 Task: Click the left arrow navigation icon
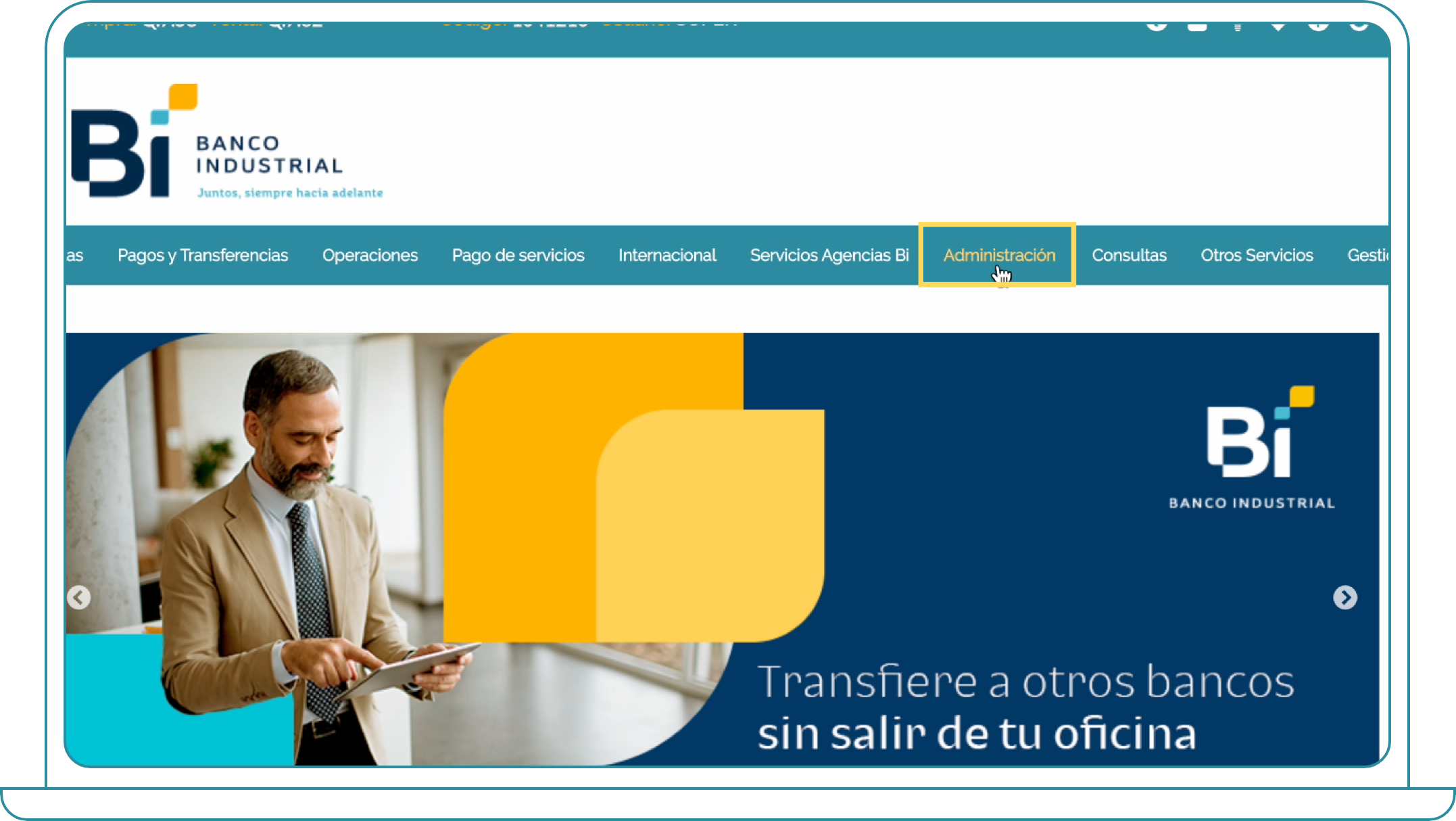coord(80,597)
